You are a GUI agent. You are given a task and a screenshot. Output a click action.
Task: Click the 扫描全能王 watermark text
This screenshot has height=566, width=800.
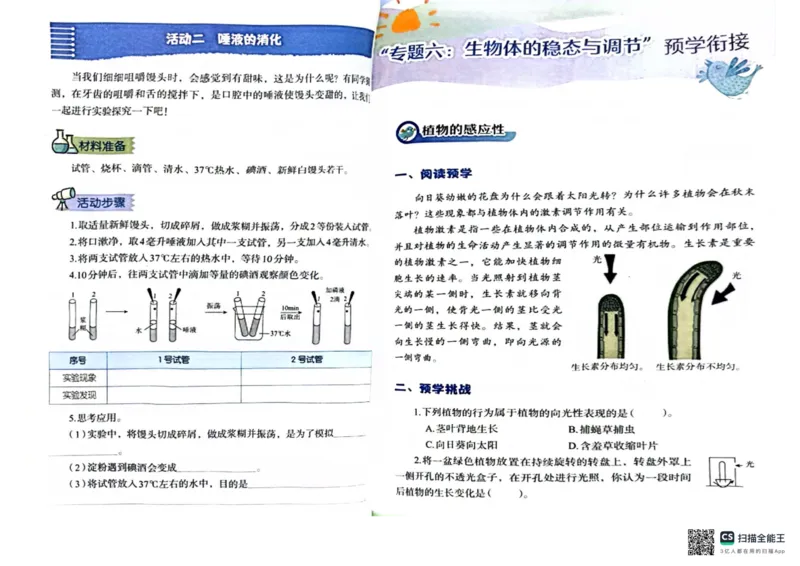pyautogui.click(x=761, y=538)
